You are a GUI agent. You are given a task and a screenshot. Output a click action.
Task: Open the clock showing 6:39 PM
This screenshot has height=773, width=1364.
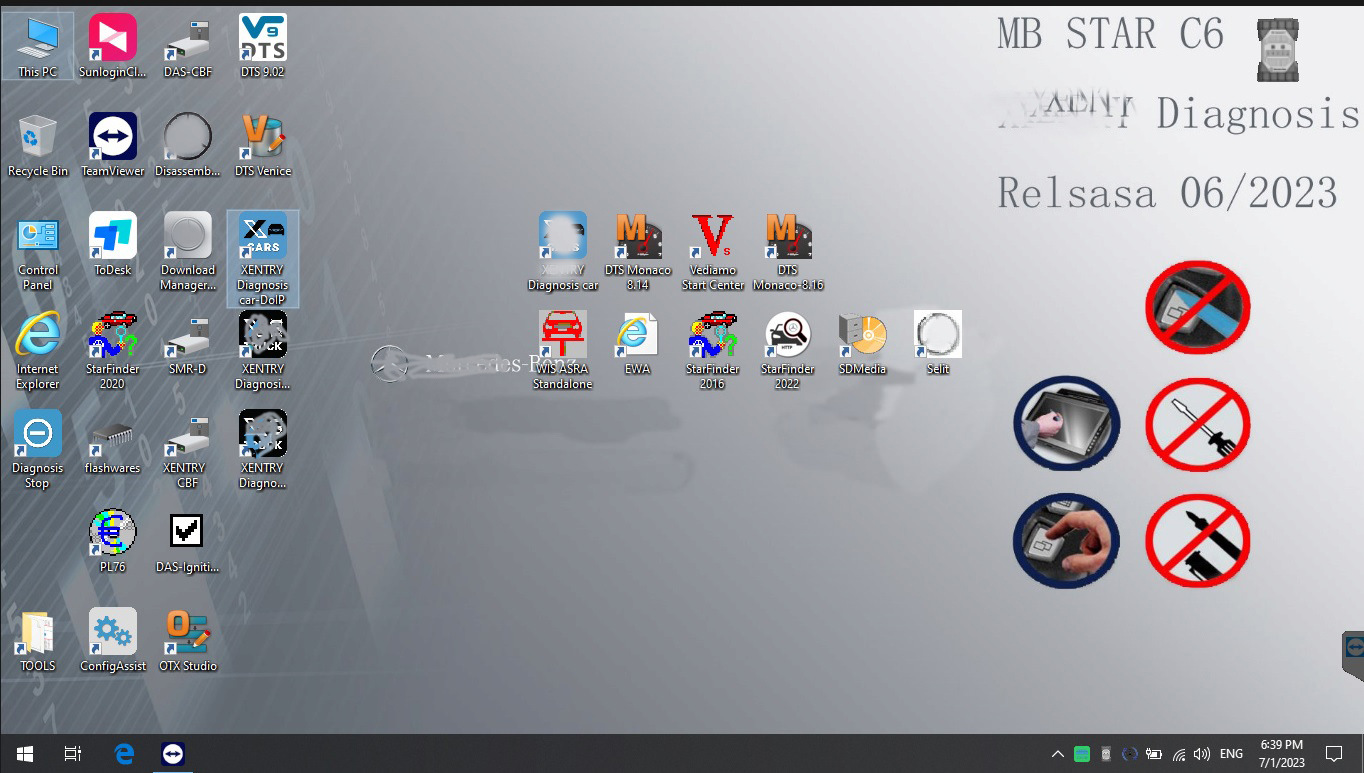tap(1281, 754)
